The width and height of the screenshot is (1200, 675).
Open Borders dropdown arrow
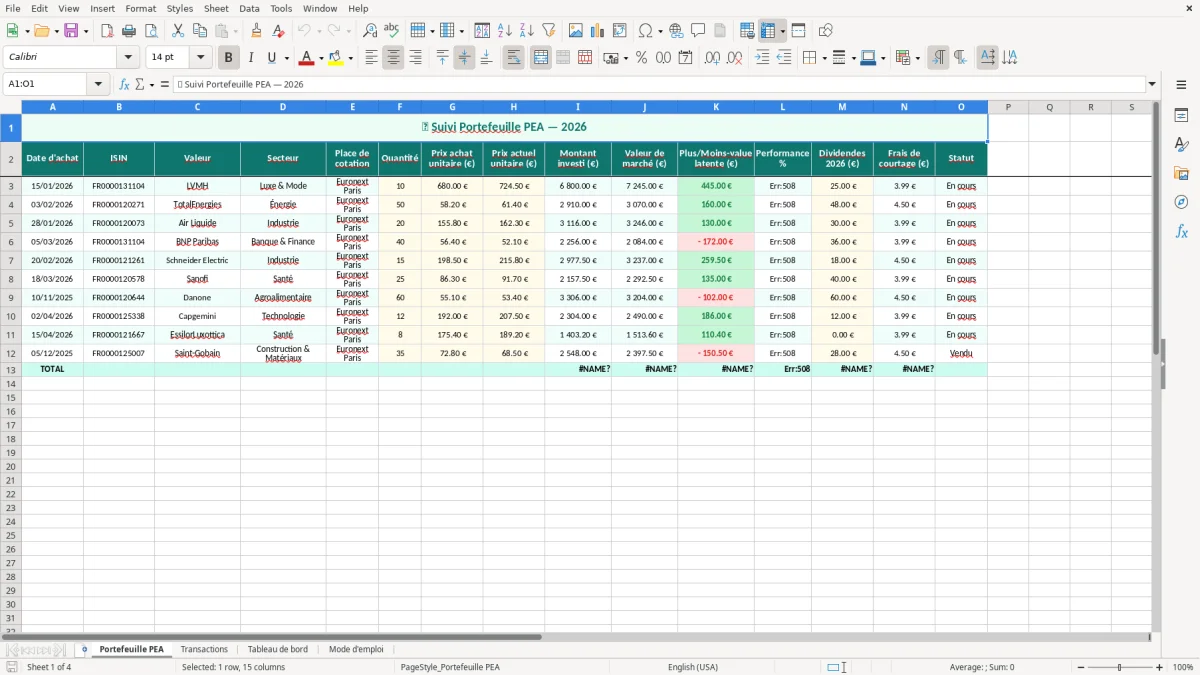point(824,58)
